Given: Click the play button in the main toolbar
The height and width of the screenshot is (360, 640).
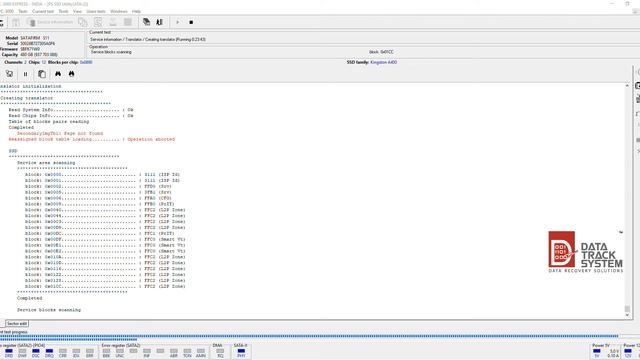Looking at the screenshot, I should [178, 22].
